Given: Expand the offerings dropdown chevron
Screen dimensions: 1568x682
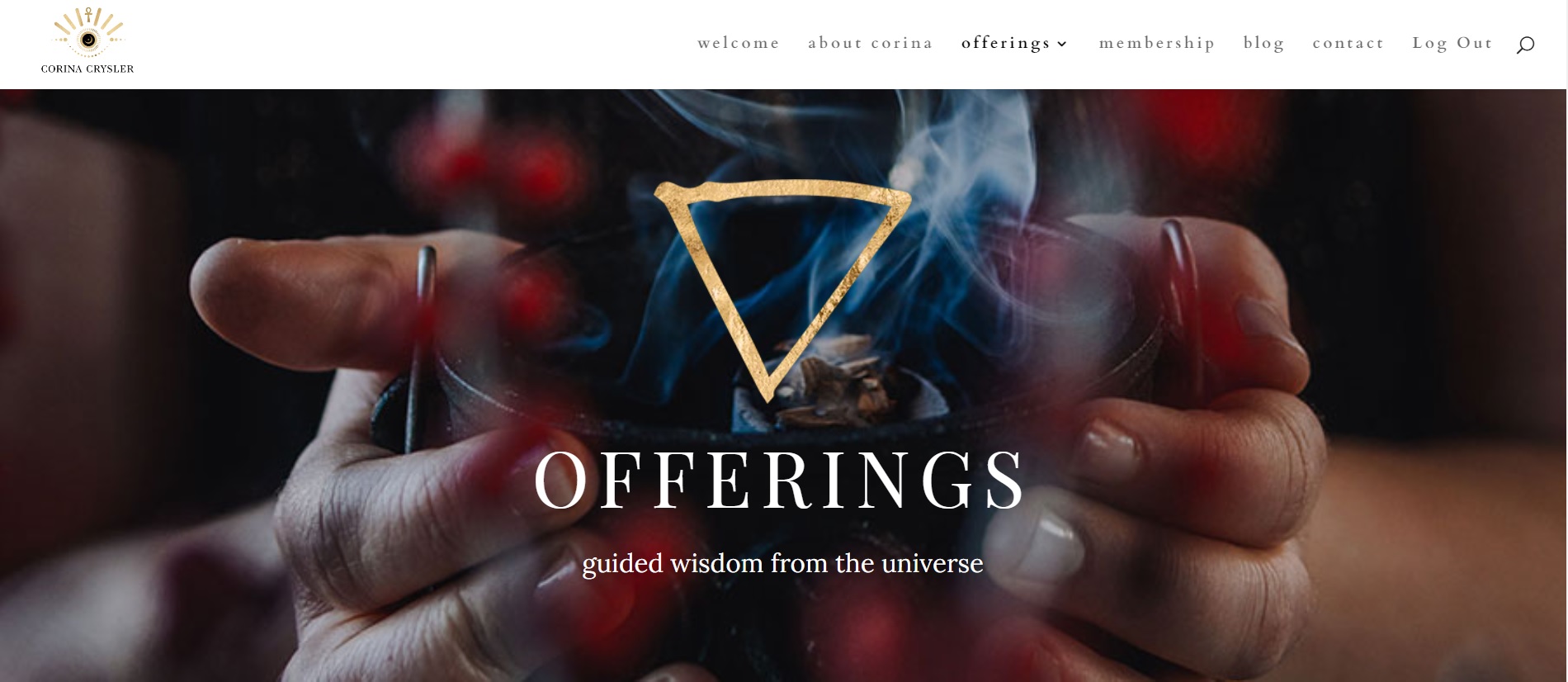Looking at the screenshot, I should pos(1062,44).
